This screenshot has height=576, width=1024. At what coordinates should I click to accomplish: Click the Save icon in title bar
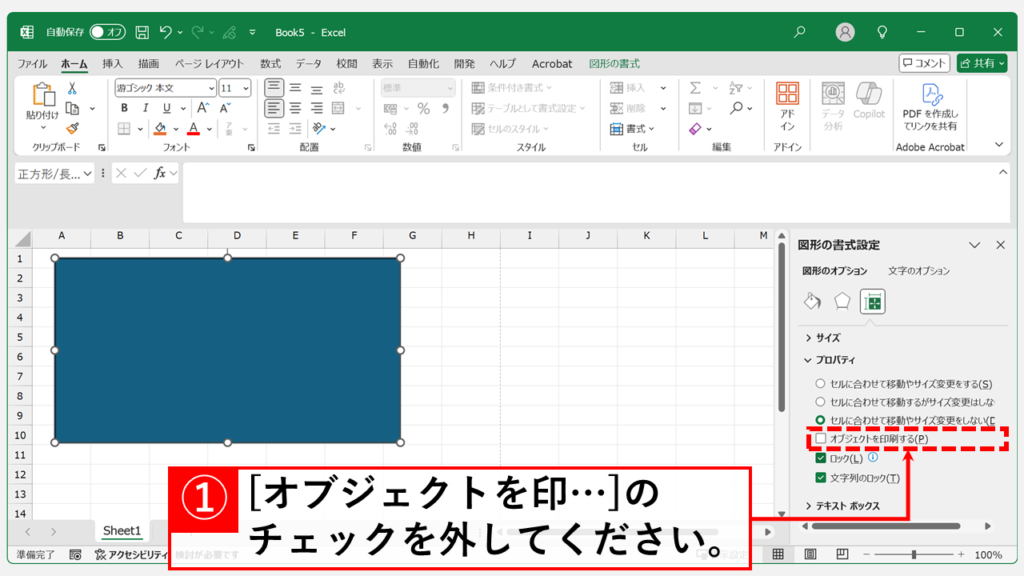[x=142, y=32]
